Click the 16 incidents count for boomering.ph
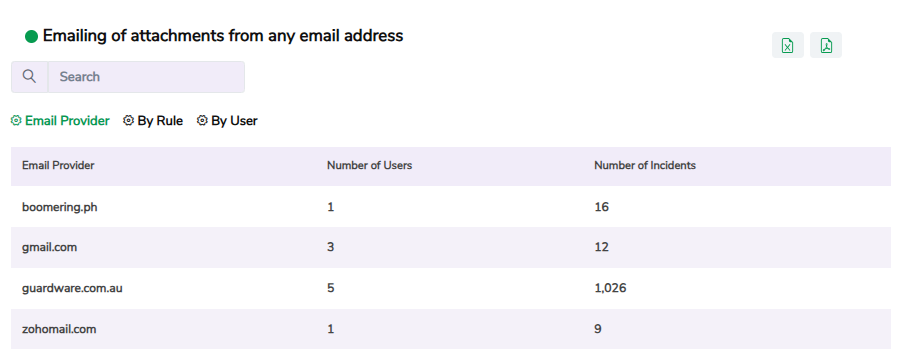Screen dimensions: 909x363 [x=602, y=206]
